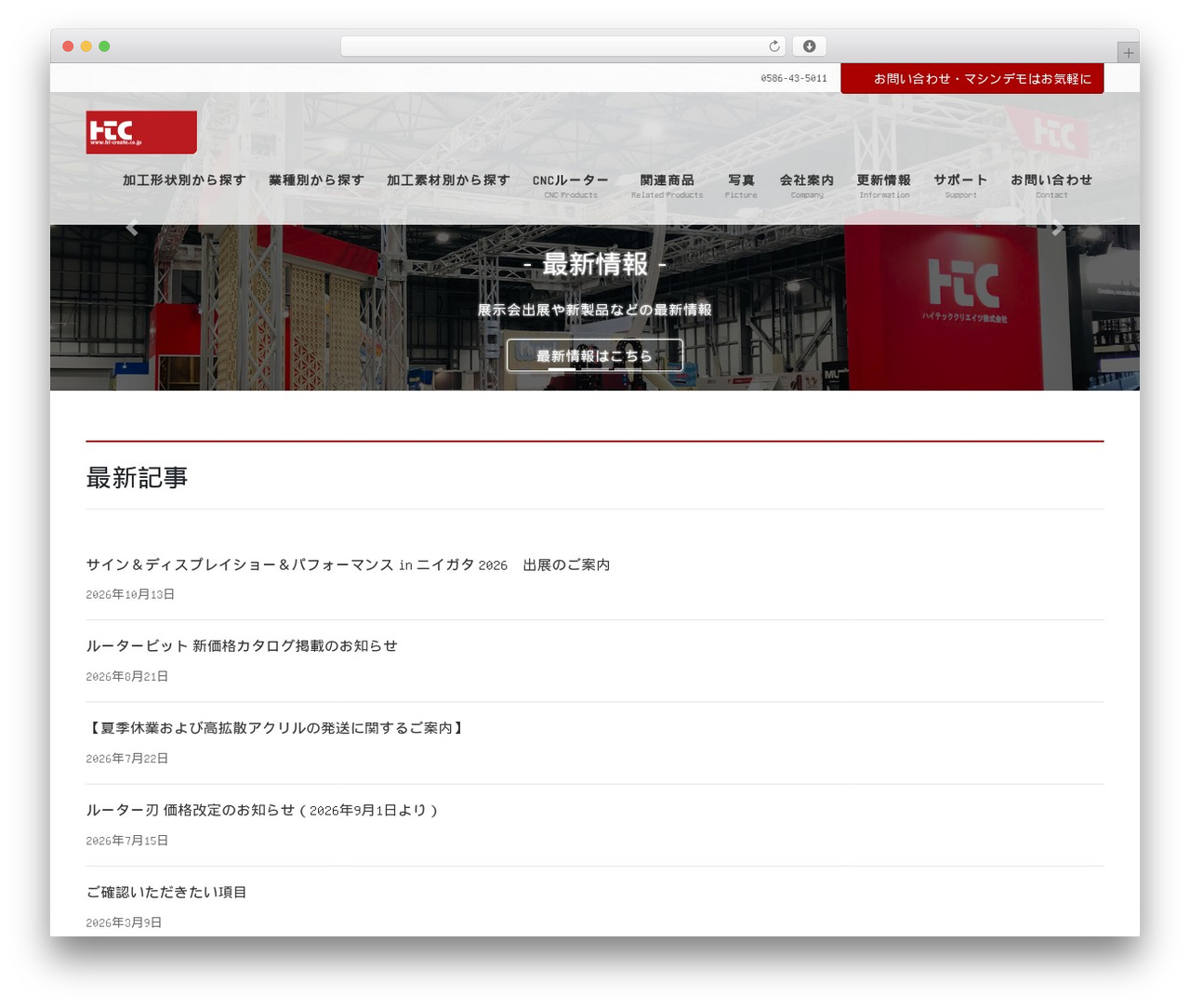Open ご確認いただきたい項目 article

pos(166,892)
